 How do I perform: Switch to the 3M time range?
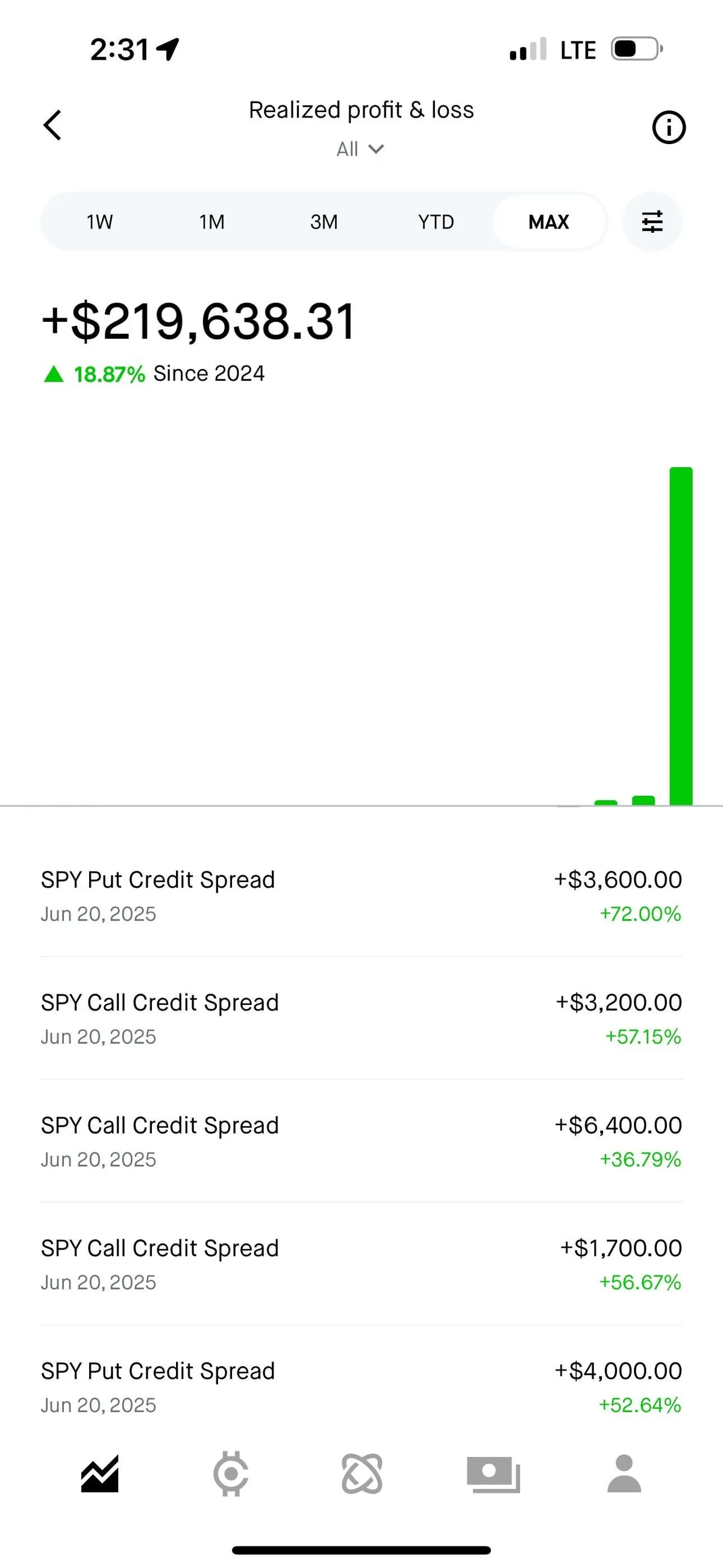tap(324, 222)
